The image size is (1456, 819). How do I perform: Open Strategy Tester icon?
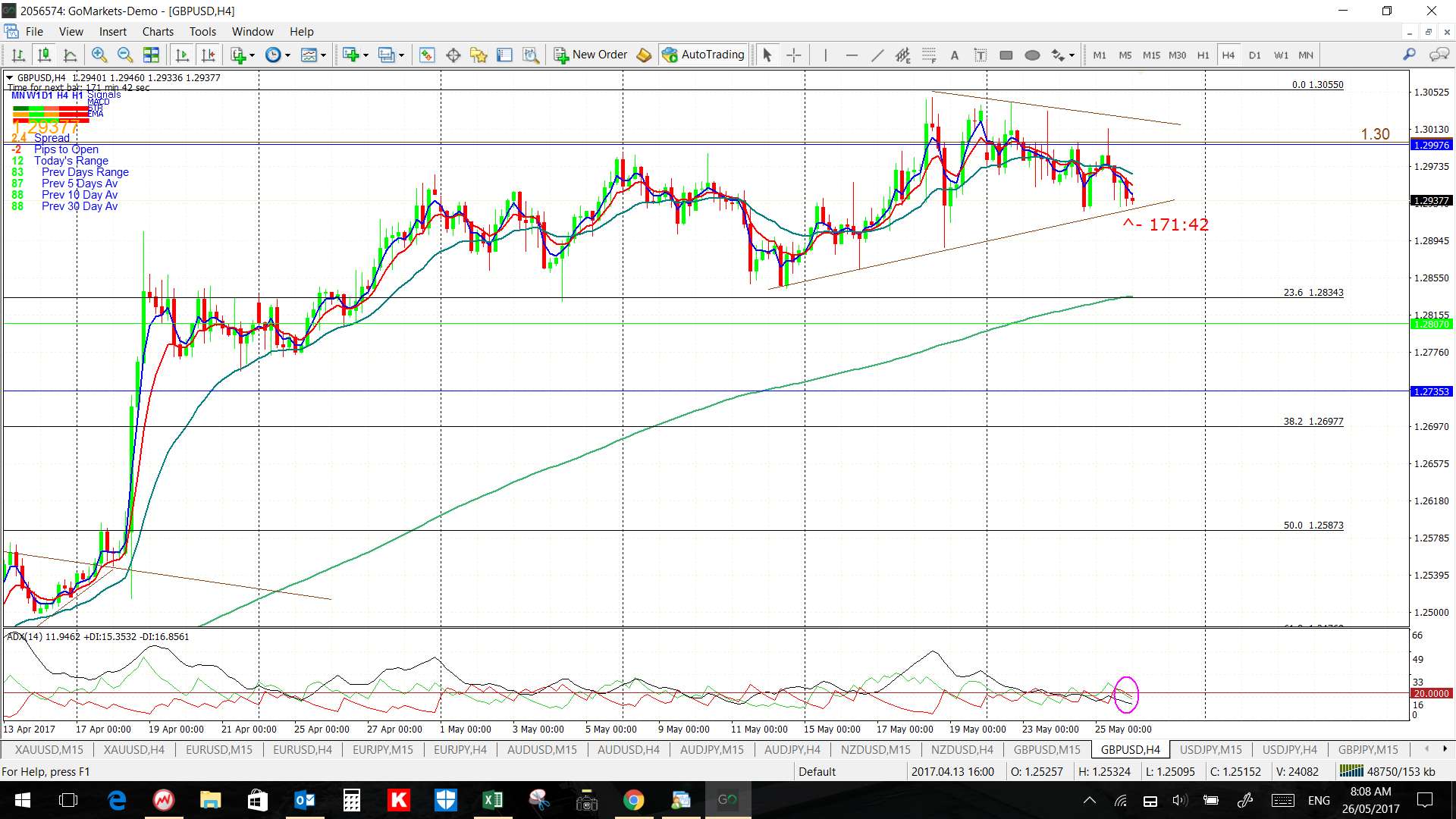[x=531, y=55]
